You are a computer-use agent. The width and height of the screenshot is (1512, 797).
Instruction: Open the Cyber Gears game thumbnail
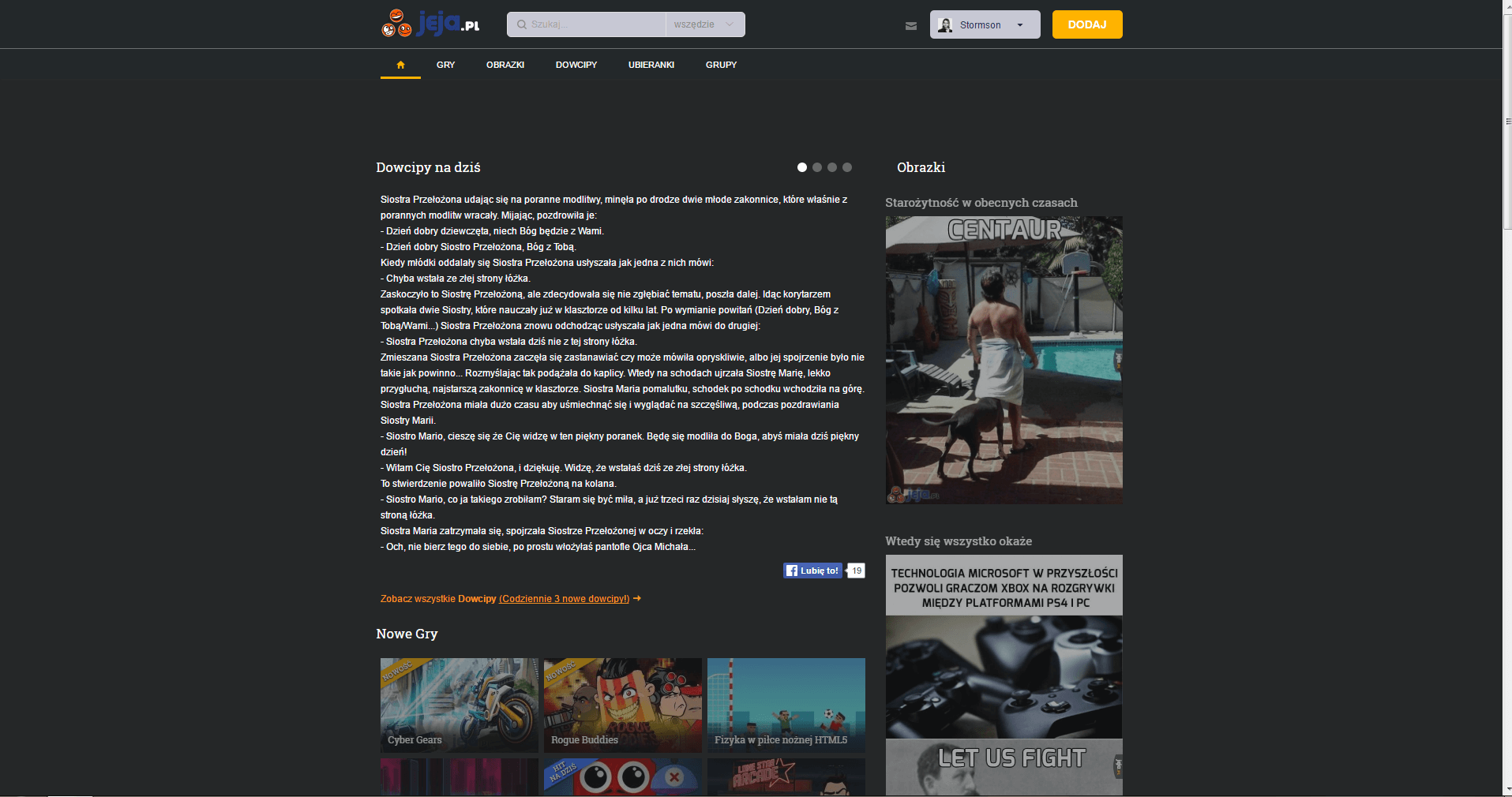[459, 705]
